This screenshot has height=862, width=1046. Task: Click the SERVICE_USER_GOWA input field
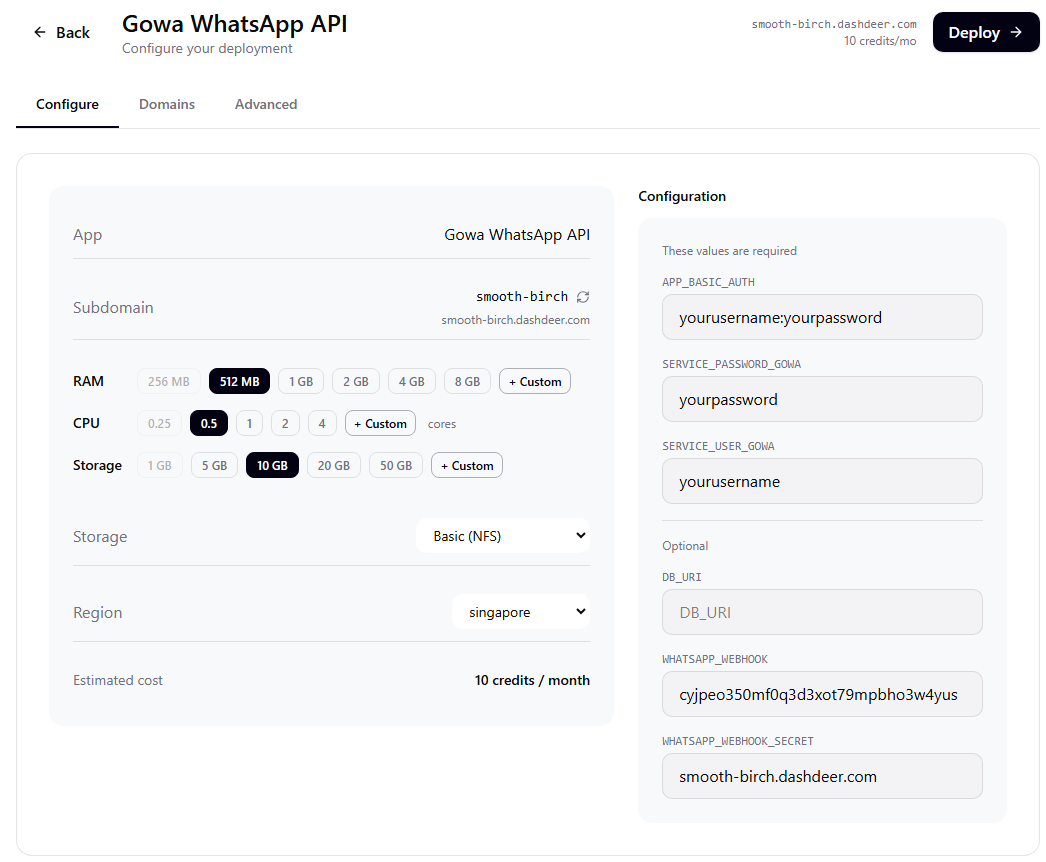822,482
